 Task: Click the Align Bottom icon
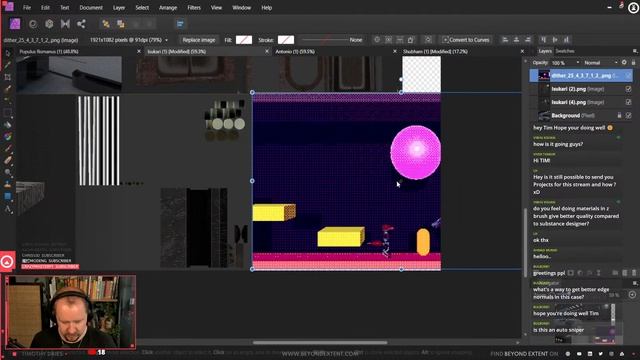[566, 40]
